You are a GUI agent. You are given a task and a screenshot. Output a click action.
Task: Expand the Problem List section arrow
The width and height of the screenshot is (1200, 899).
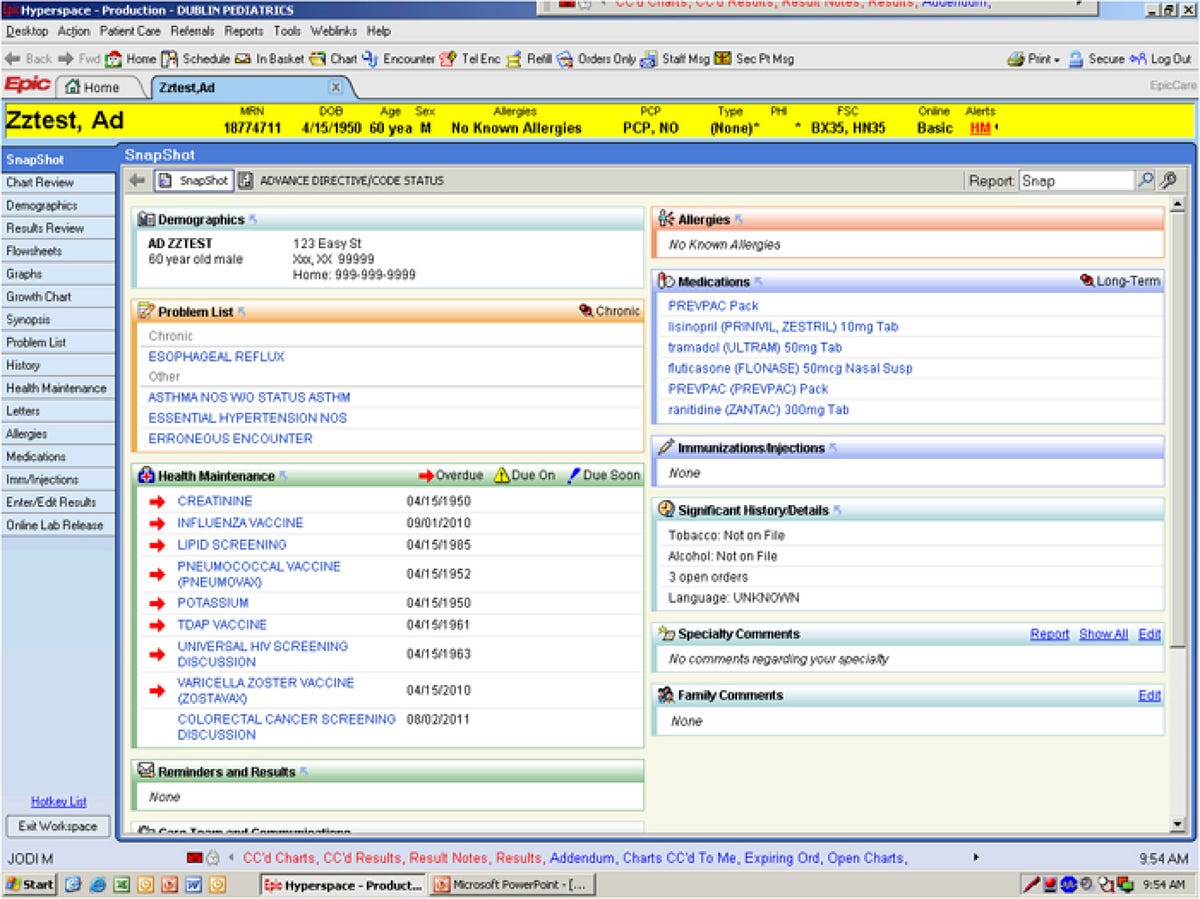242,312
